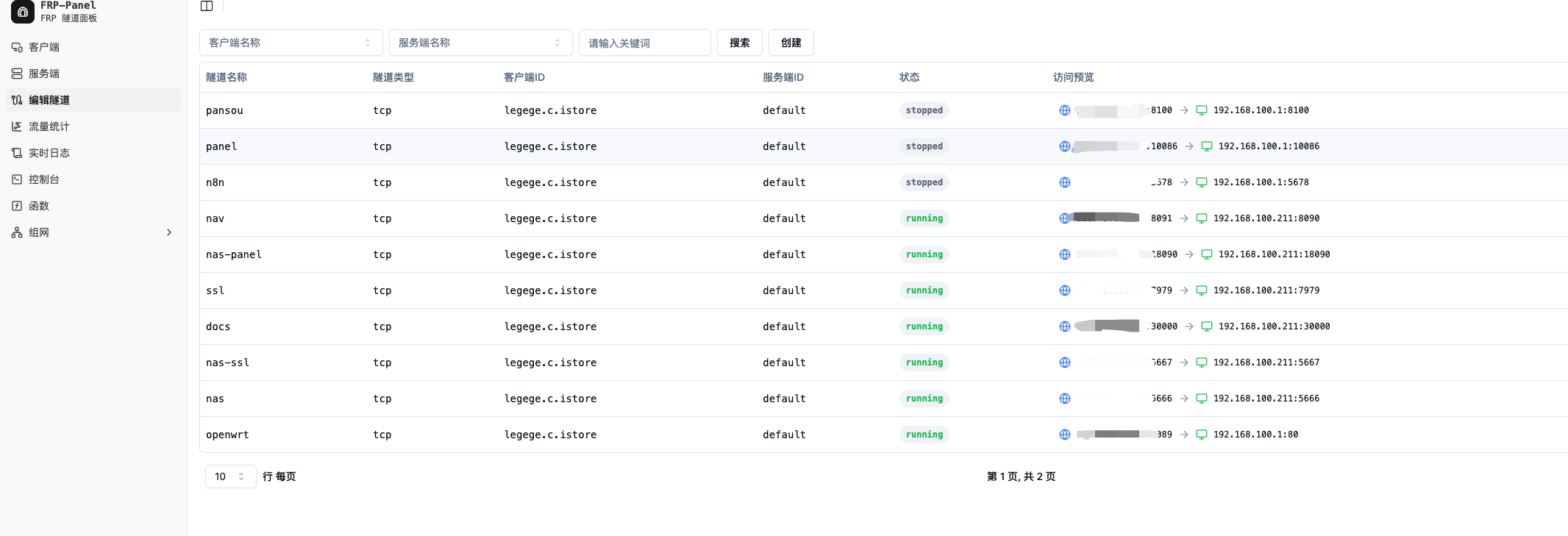
Task: Click monitor icon in docs row
Action: click(x=1206, y=326)
